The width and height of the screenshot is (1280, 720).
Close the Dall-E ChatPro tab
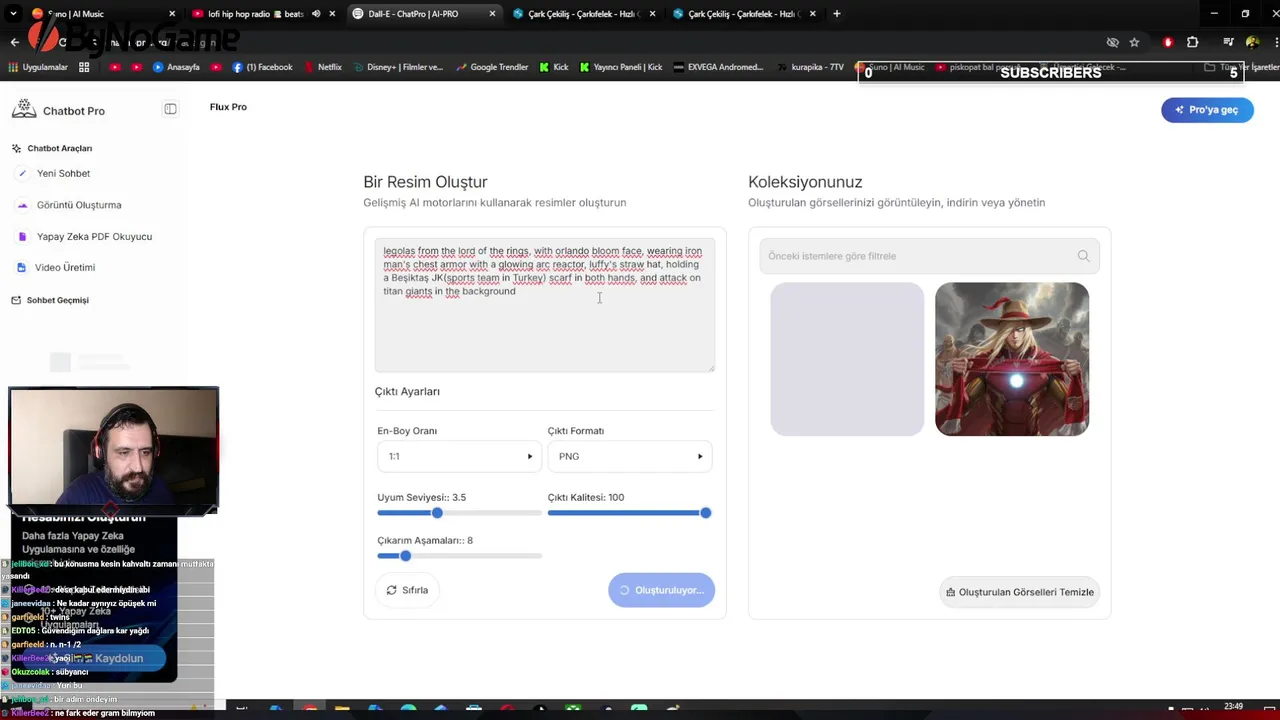(x=492, y=14)
